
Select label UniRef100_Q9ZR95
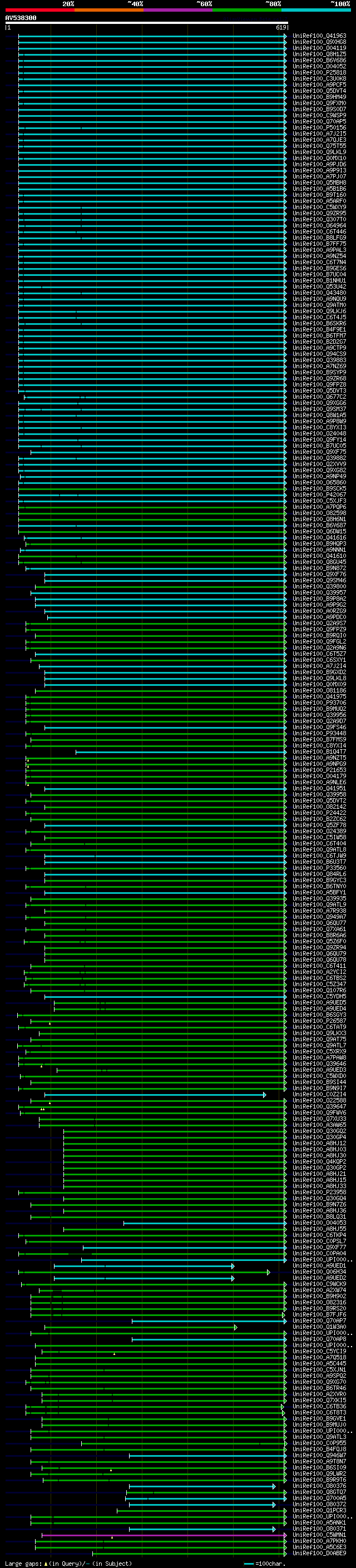(x=319, y=214)
